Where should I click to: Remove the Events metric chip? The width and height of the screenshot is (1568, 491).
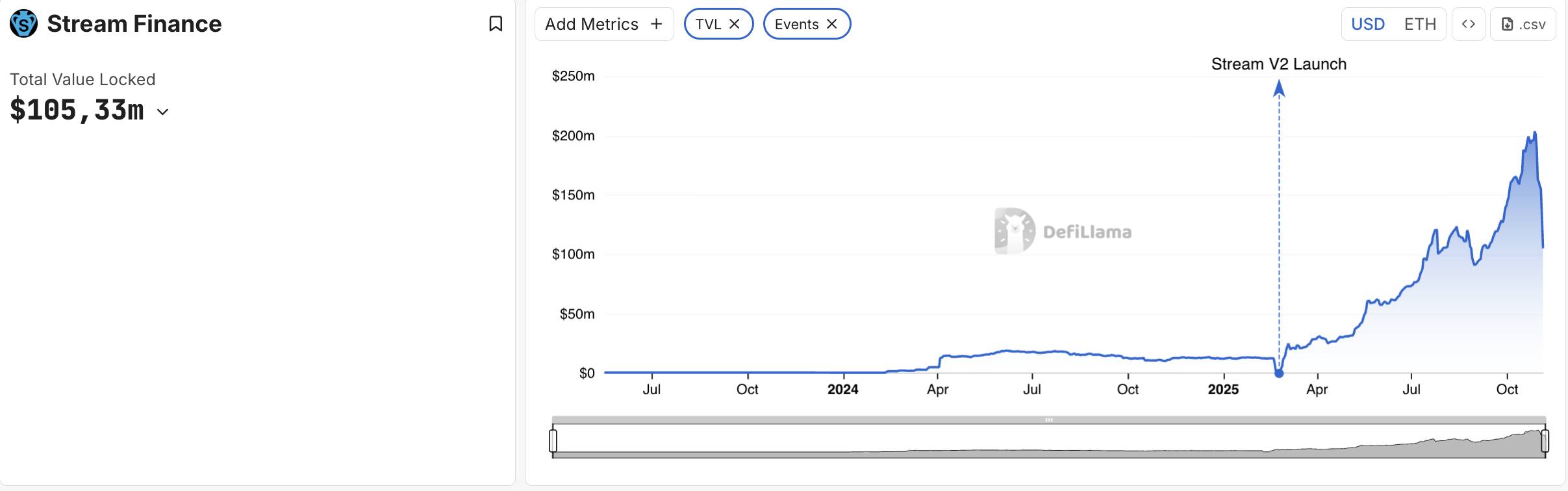click(x=831, y=24)
